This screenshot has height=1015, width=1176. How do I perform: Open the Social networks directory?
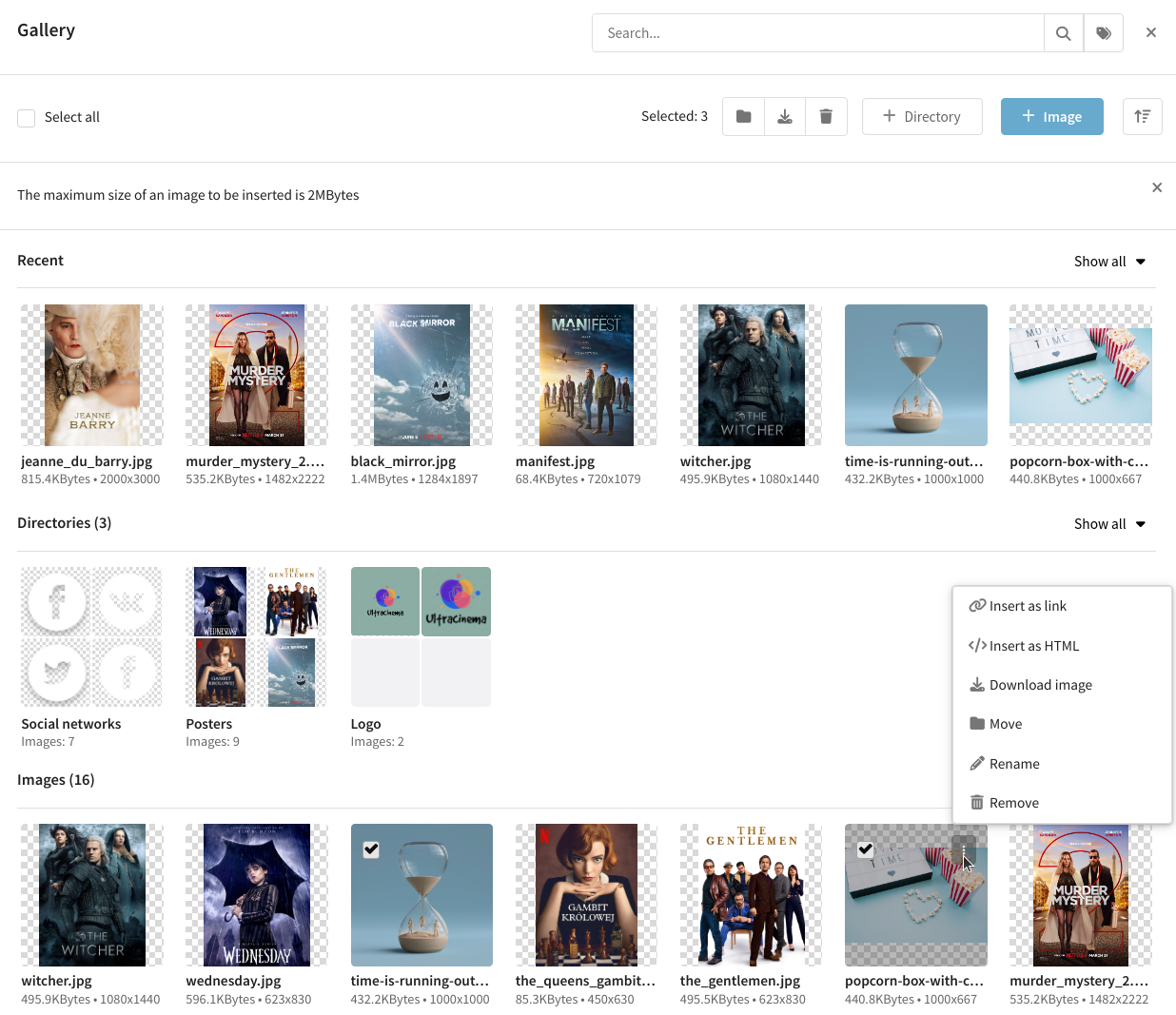point(91,637)
